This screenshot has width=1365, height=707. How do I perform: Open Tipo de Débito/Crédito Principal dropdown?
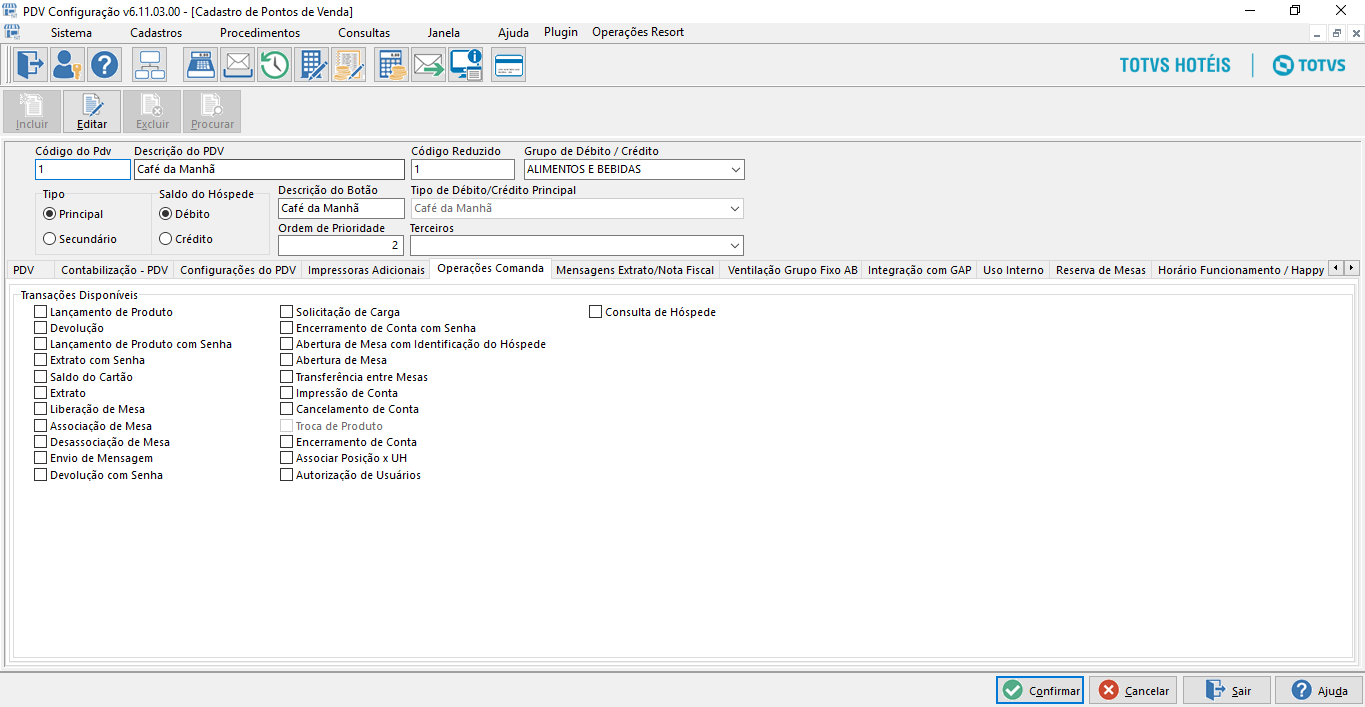(x=735, y=209)
